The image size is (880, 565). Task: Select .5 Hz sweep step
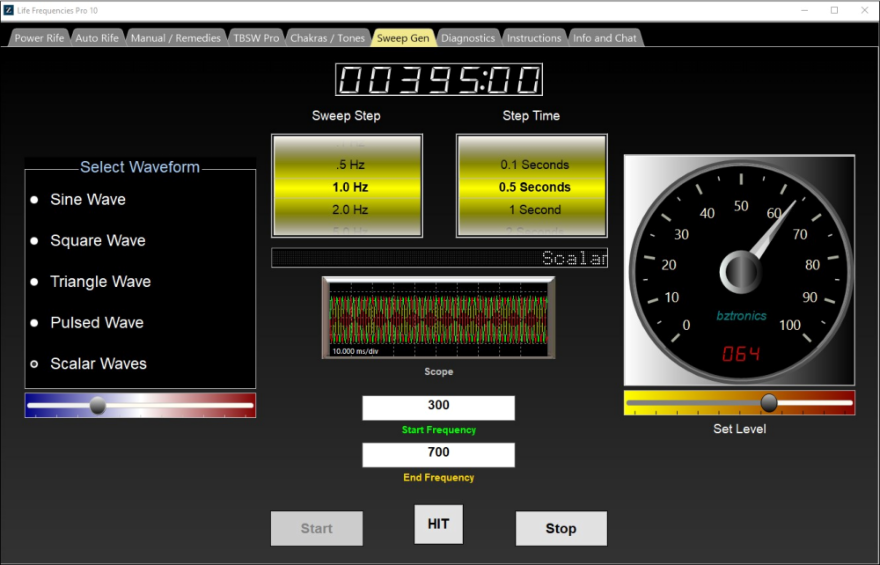347,165
